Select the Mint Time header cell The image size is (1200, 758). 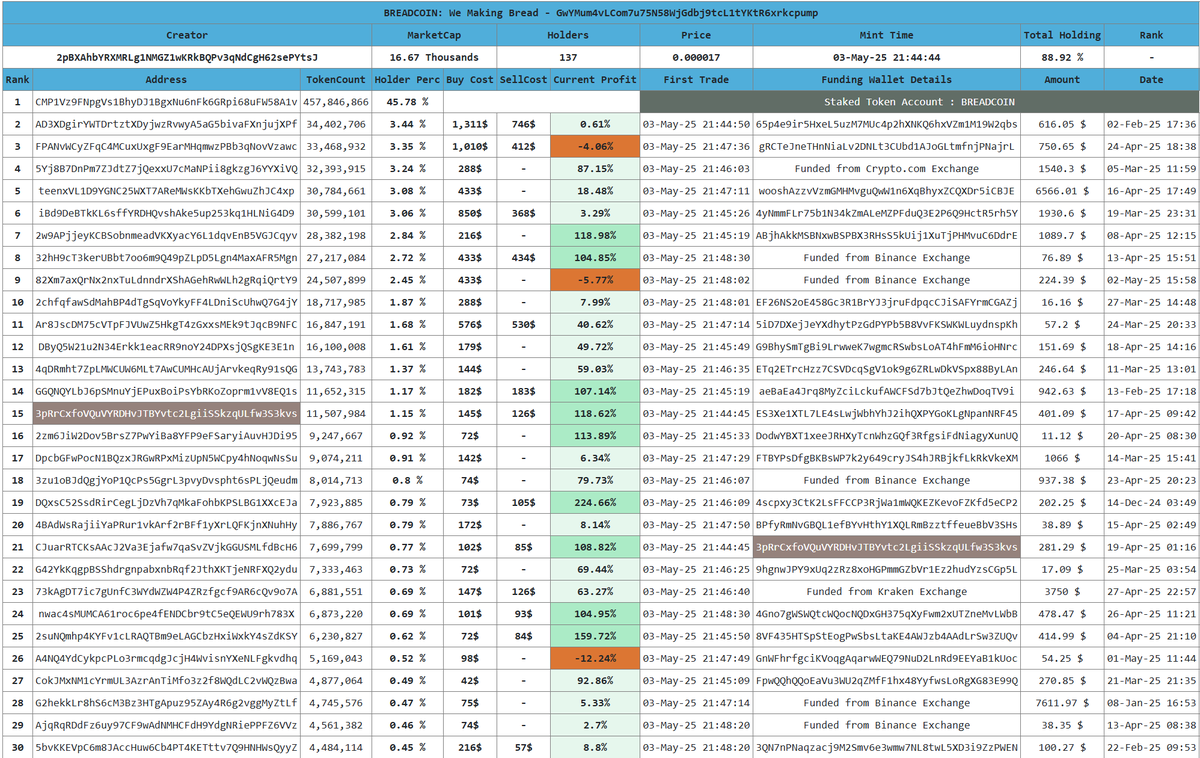(886, 35)
